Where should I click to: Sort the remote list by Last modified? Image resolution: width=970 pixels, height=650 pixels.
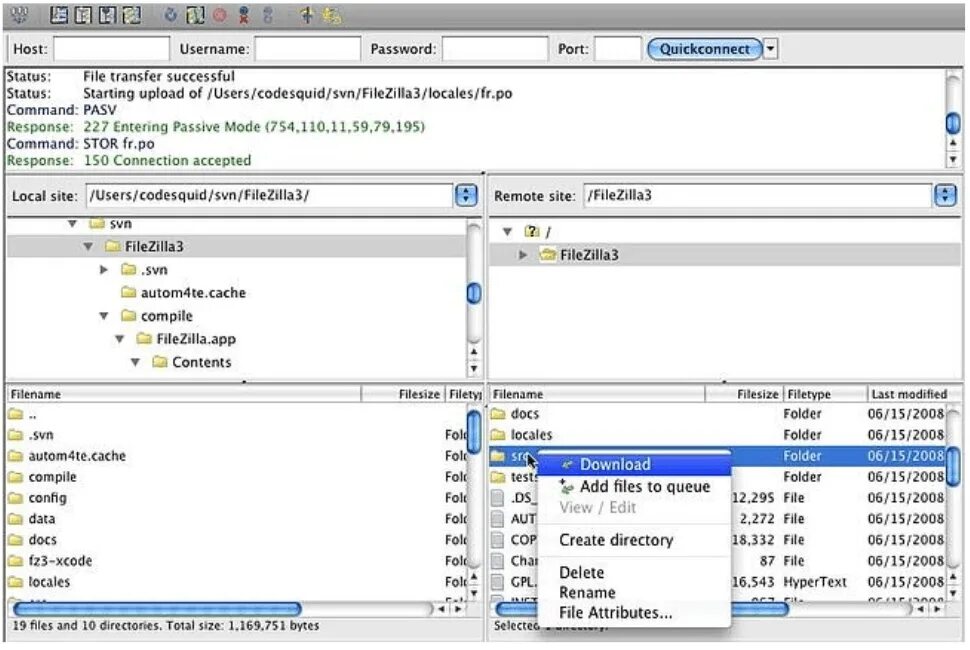(x=914, y=394)
